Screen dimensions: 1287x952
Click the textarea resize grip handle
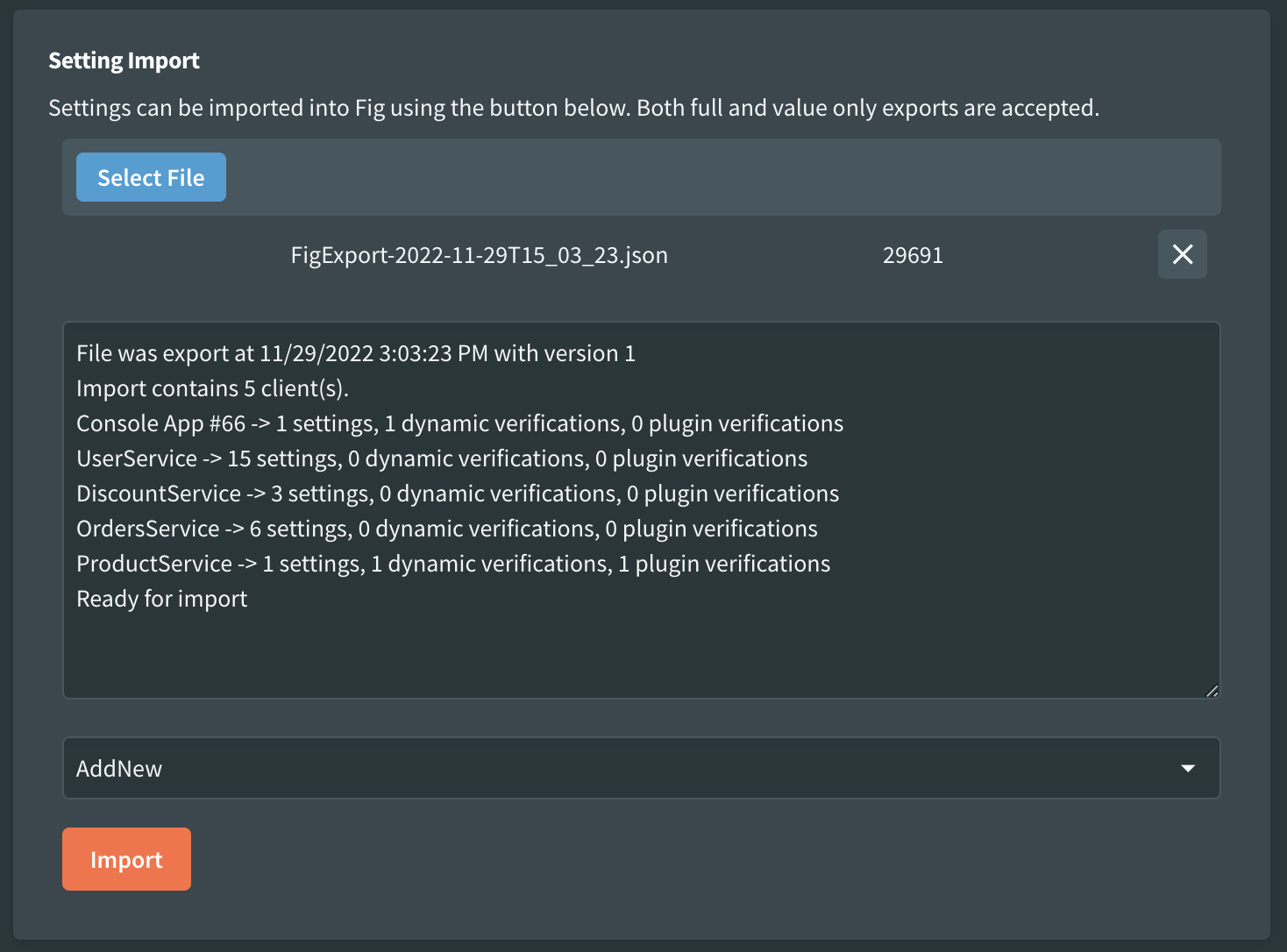[x=1212, y=691]
